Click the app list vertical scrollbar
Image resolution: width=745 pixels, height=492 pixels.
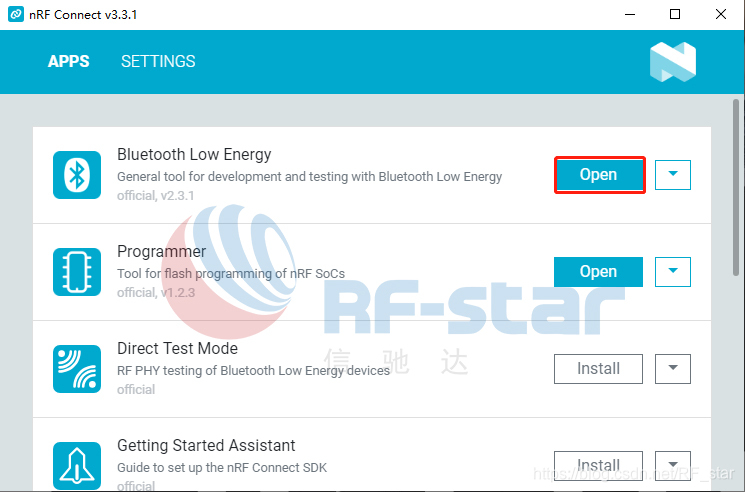click(736, 188)
